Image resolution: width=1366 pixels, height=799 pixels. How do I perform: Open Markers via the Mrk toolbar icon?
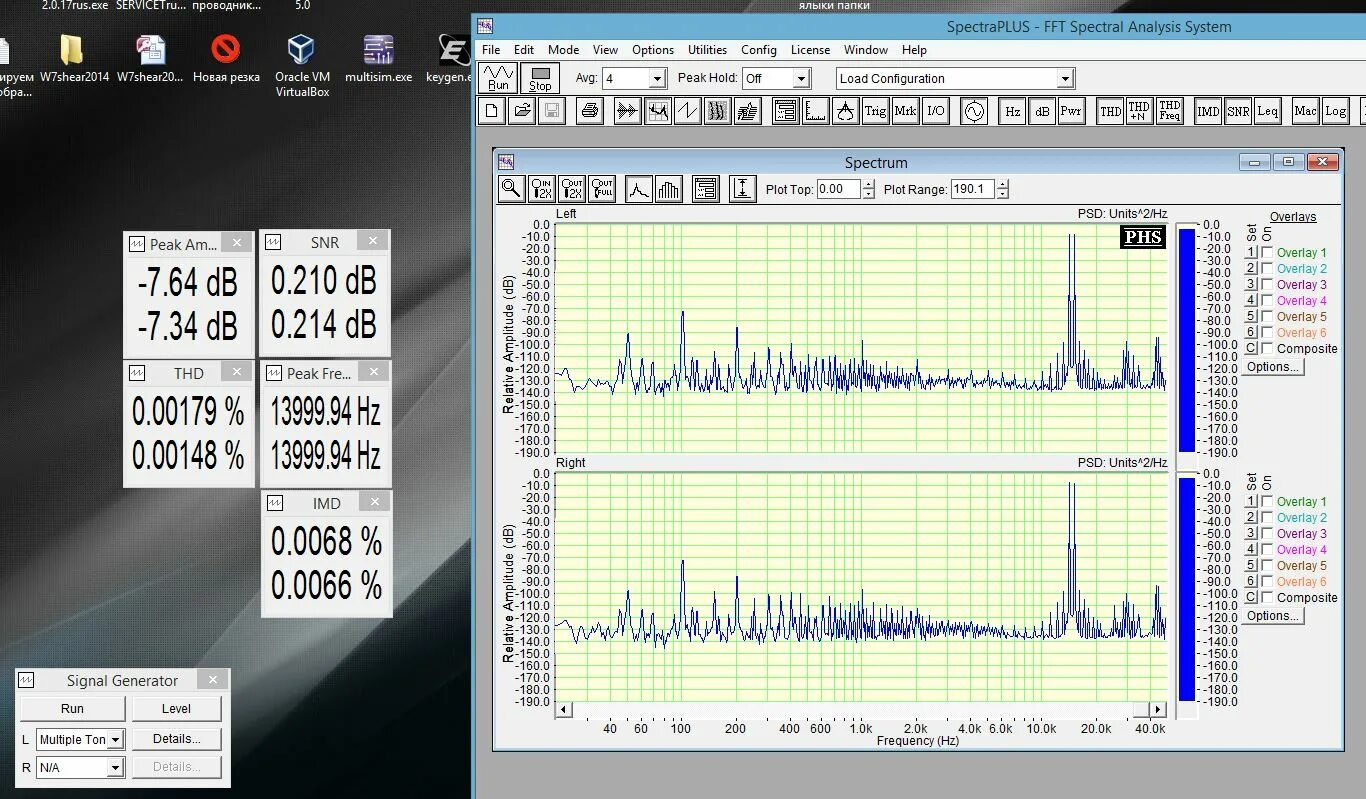pos(905,111)
